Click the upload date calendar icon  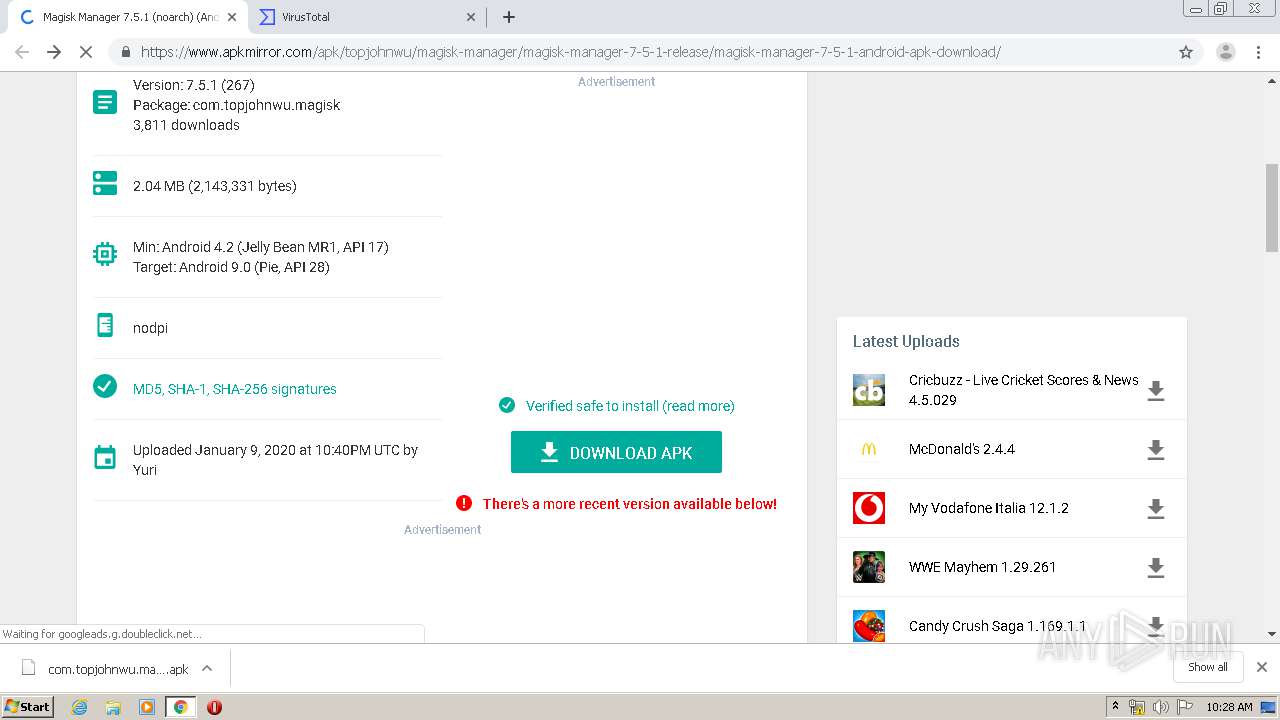point(105,458)
